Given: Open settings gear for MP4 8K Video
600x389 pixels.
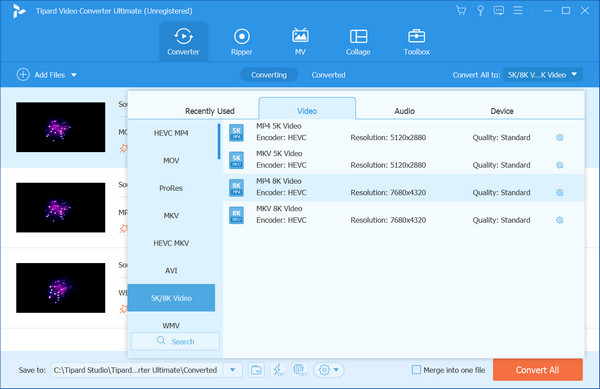Looking at the screenshot, I should point(559,192).
